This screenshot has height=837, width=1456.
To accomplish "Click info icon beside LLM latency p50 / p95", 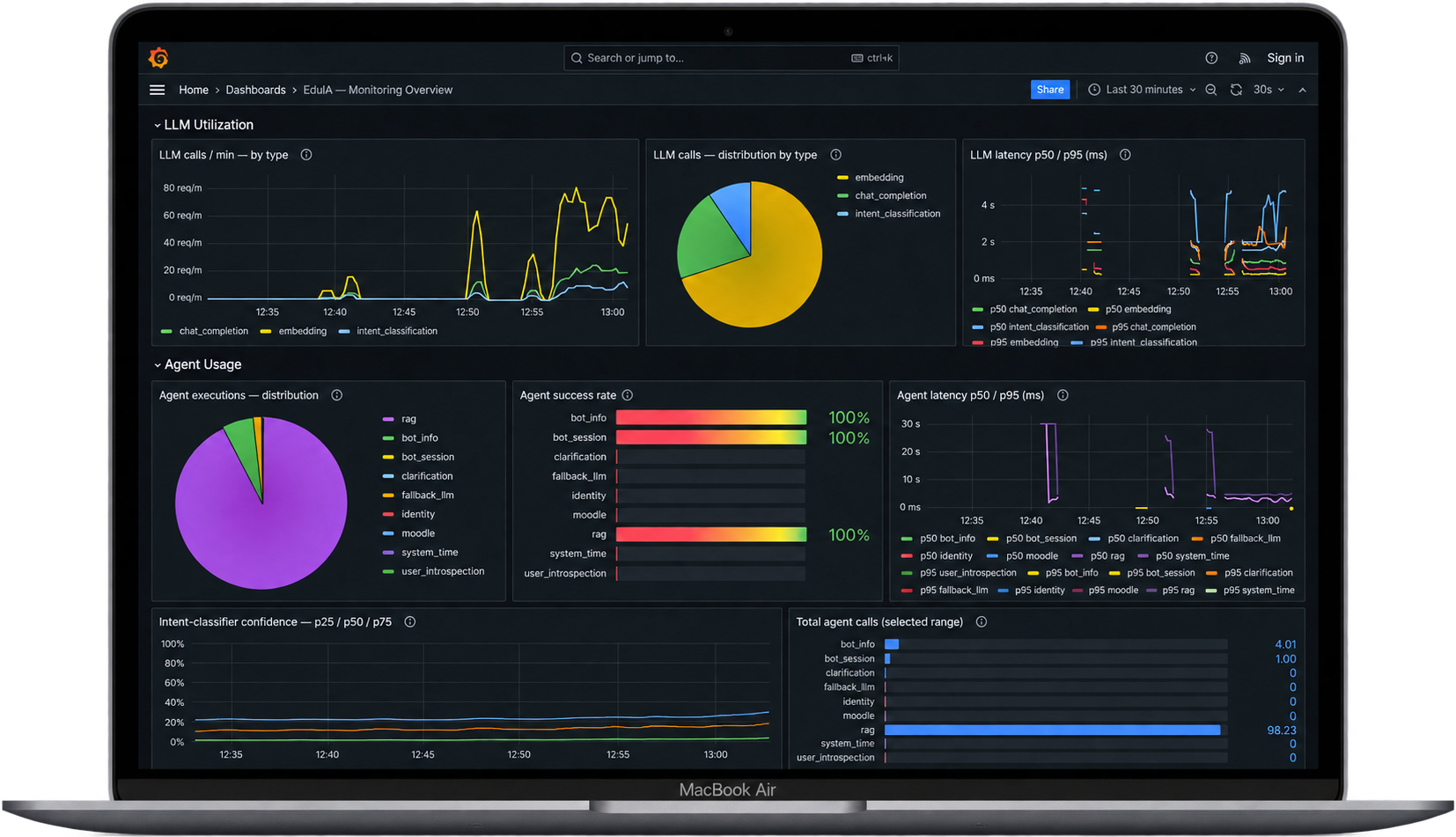I will click(x=1125, y=155).
